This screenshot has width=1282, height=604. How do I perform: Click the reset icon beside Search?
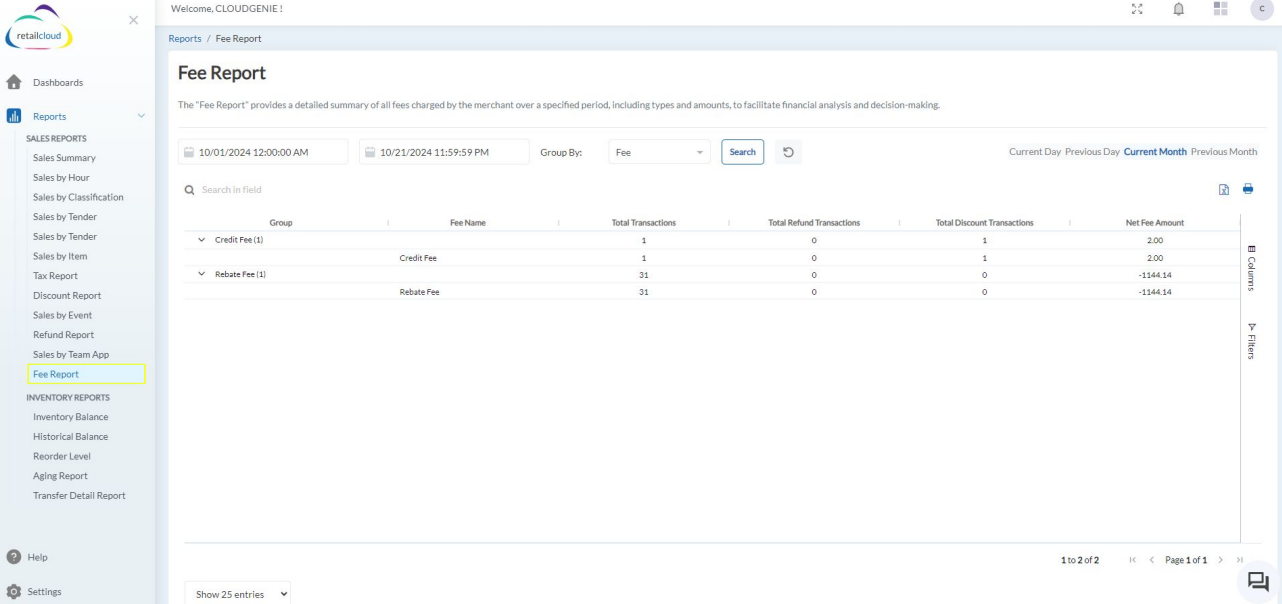pyautogui.click(x=786, y=151)
